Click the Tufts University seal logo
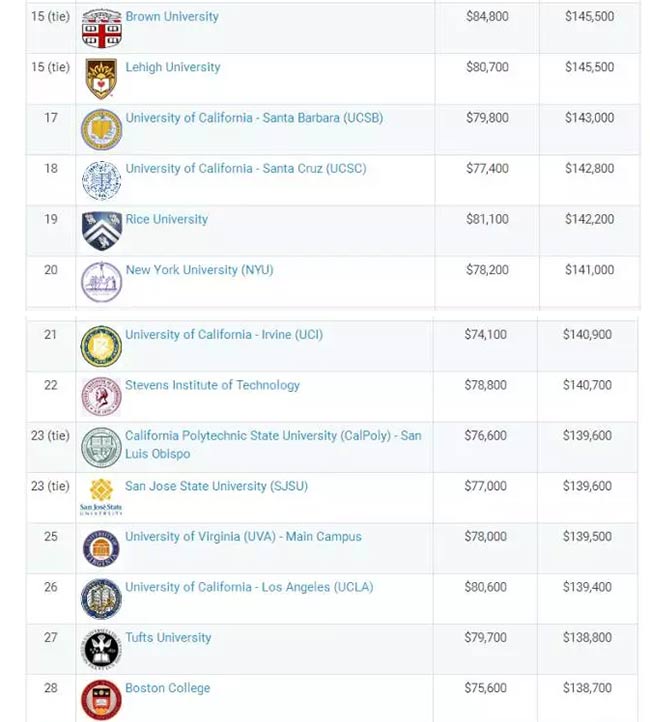 (x=102, y=650)
